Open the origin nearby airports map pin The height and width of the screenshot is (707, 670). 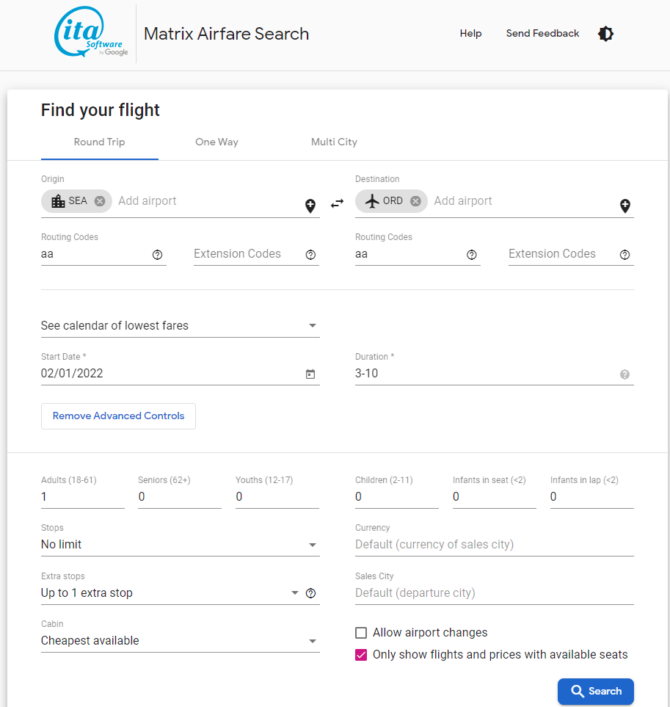coord(310,206)
